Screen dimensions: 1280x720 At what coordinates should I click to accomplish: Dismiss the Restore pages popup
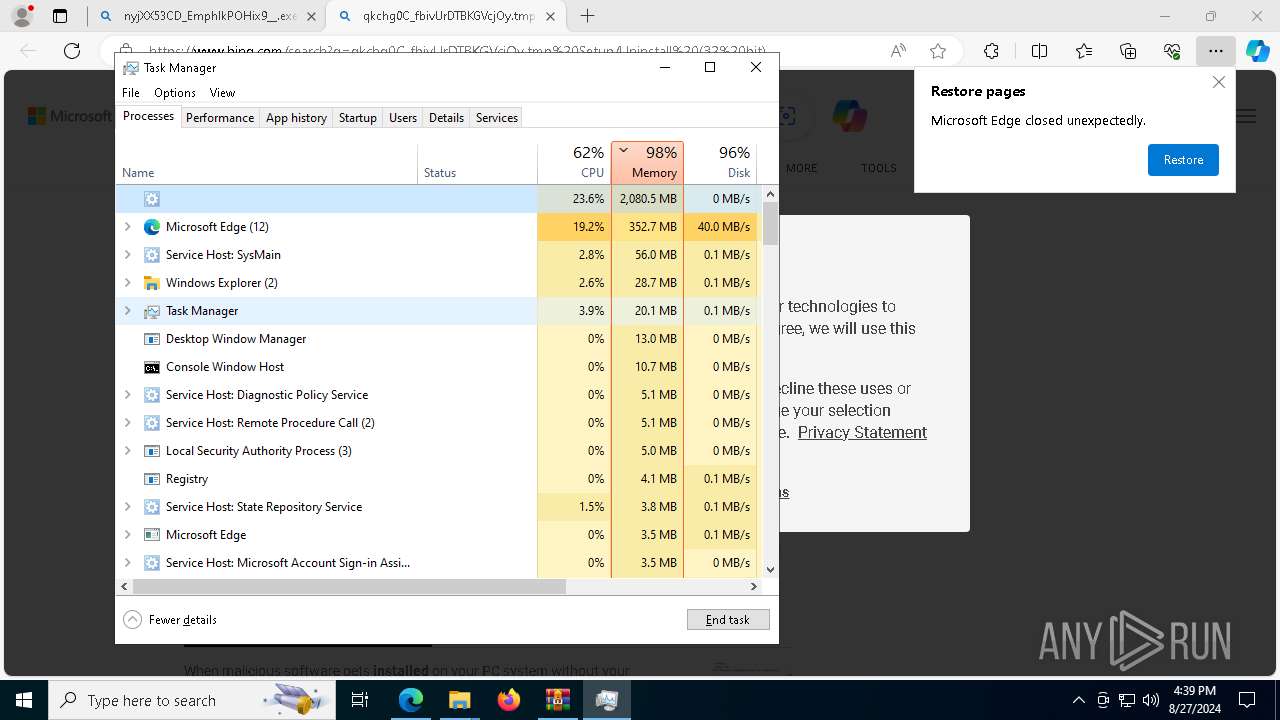click(x=1218, y=82)
